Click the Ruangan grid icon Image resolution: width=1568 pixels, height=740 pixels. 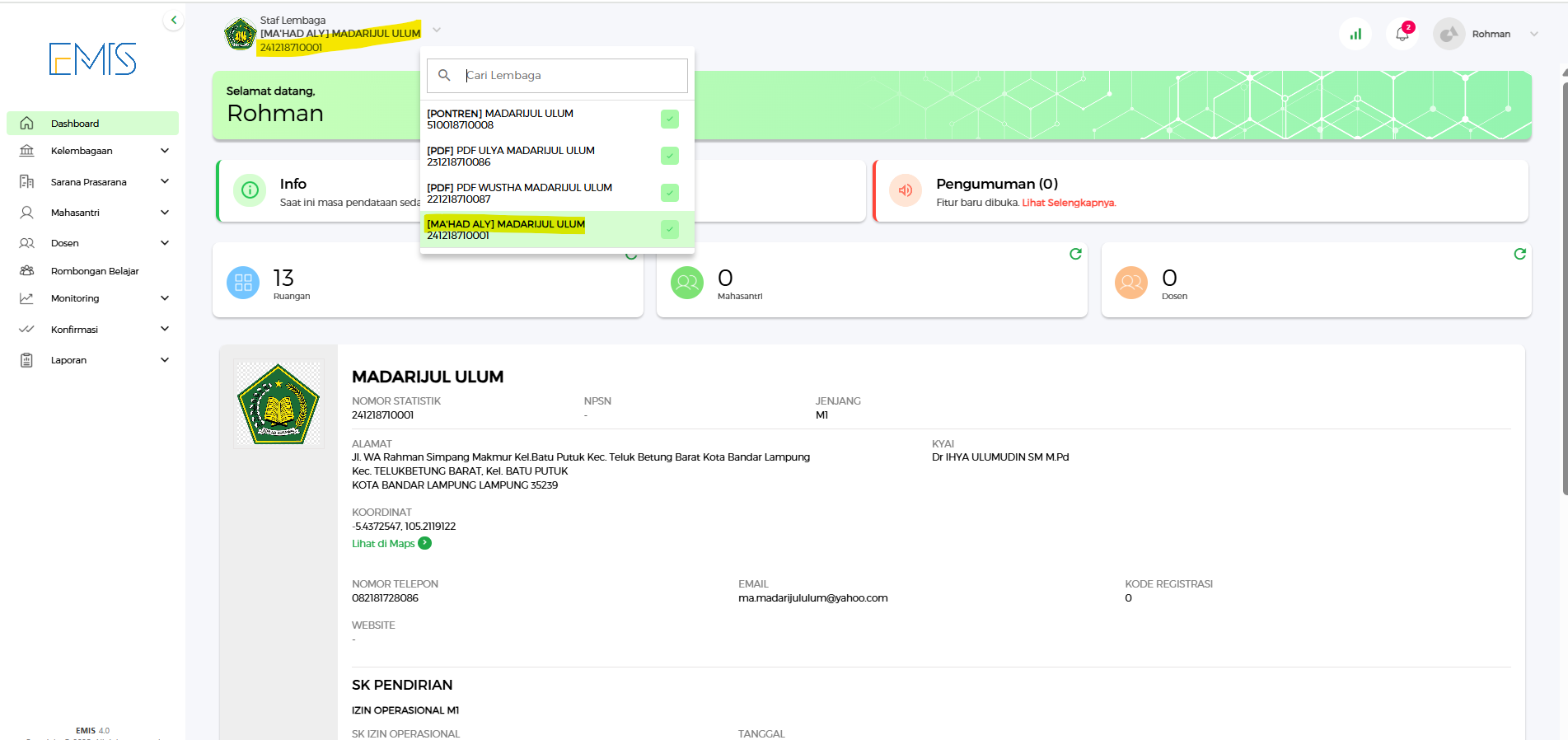coord(243,283)
